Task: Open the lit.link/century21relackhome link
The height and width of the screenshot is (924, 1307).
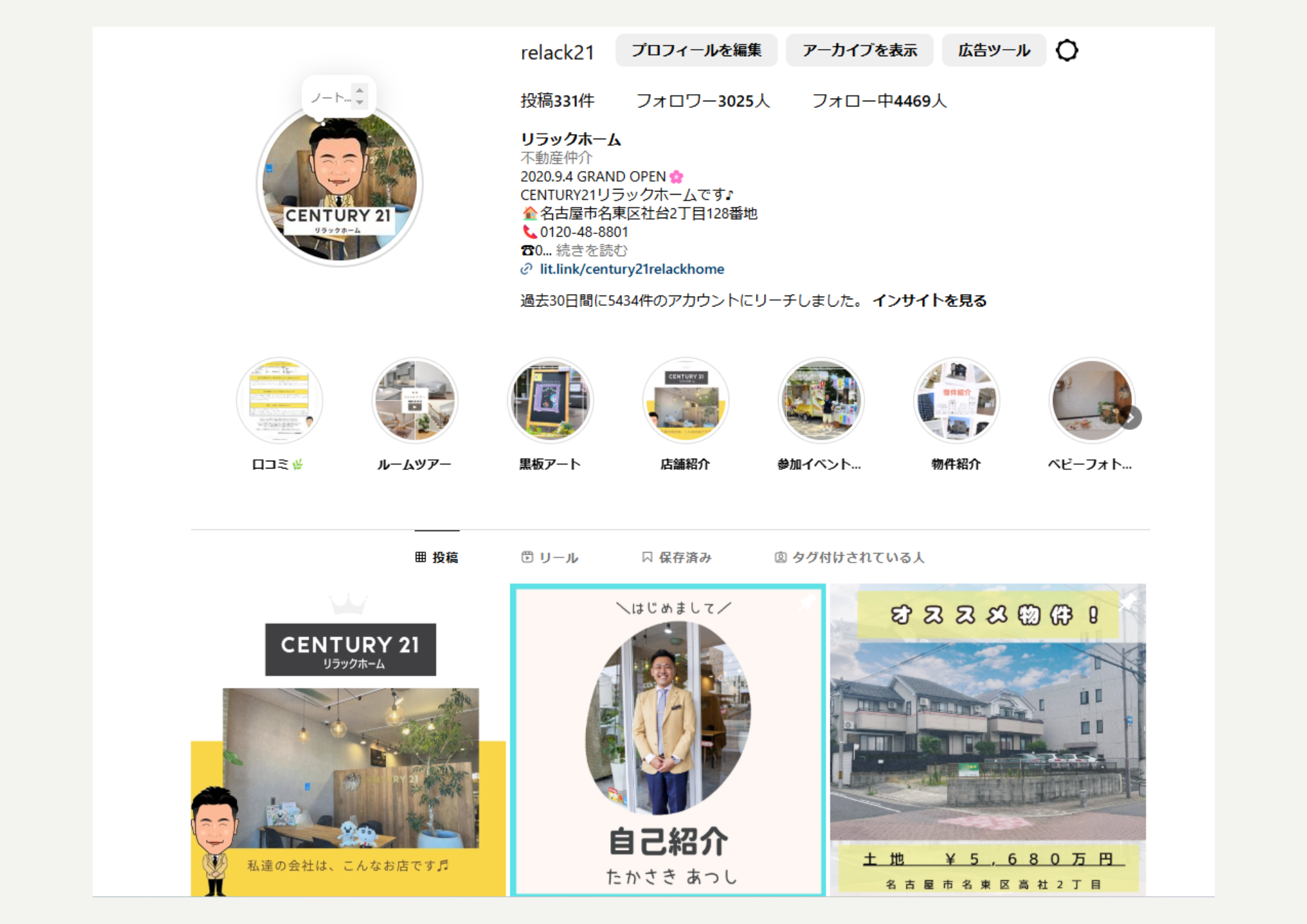Action: click(632, 269)
